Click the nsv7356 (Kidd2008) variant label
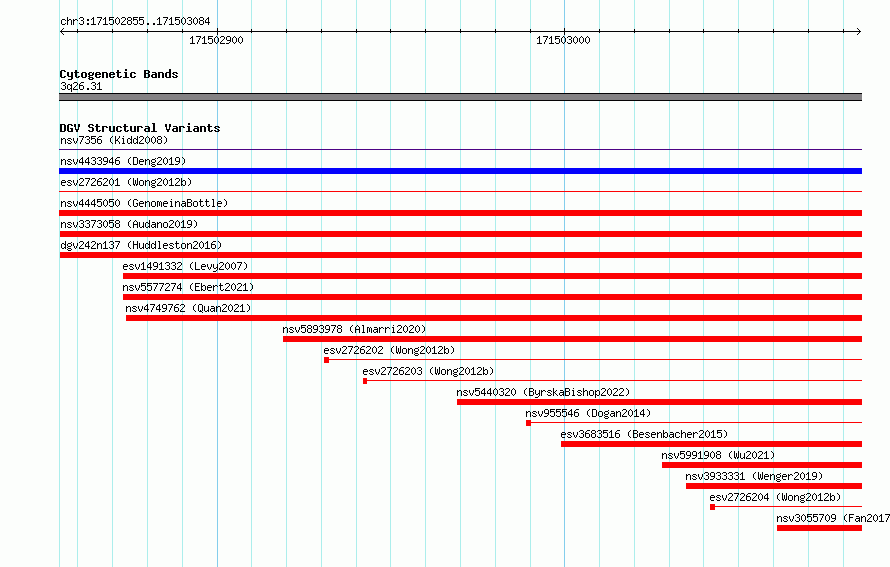Image resolution: width=890 pixels, height=567 pixels. [x=114, y=140]
